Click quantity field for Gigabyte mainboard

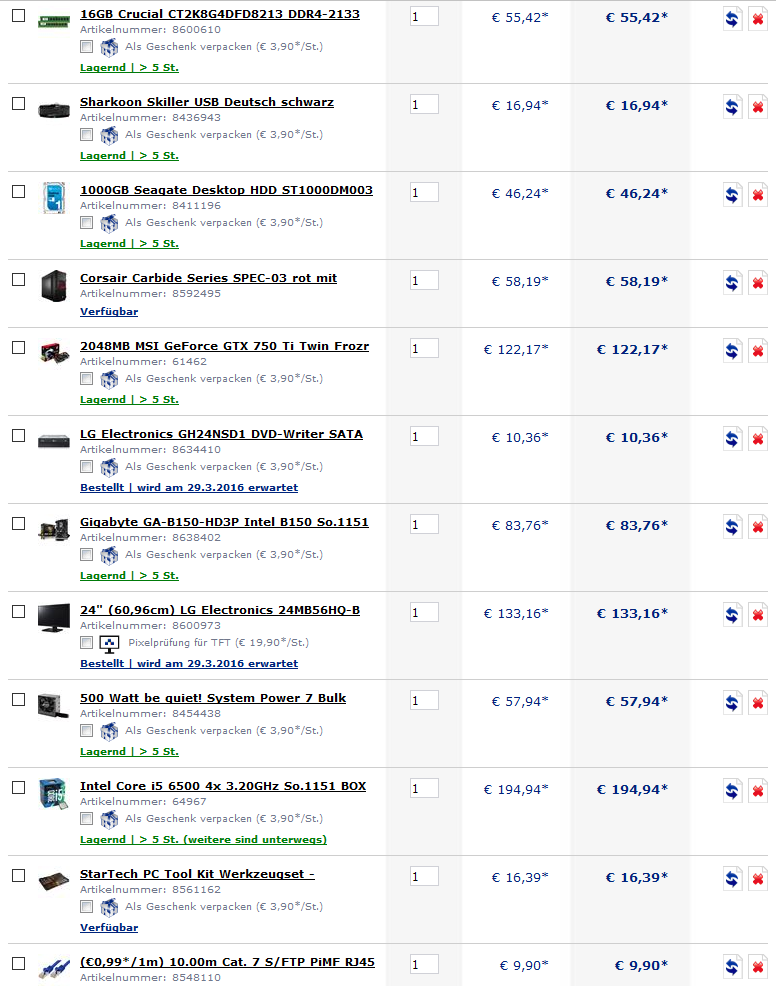(424, 524)
